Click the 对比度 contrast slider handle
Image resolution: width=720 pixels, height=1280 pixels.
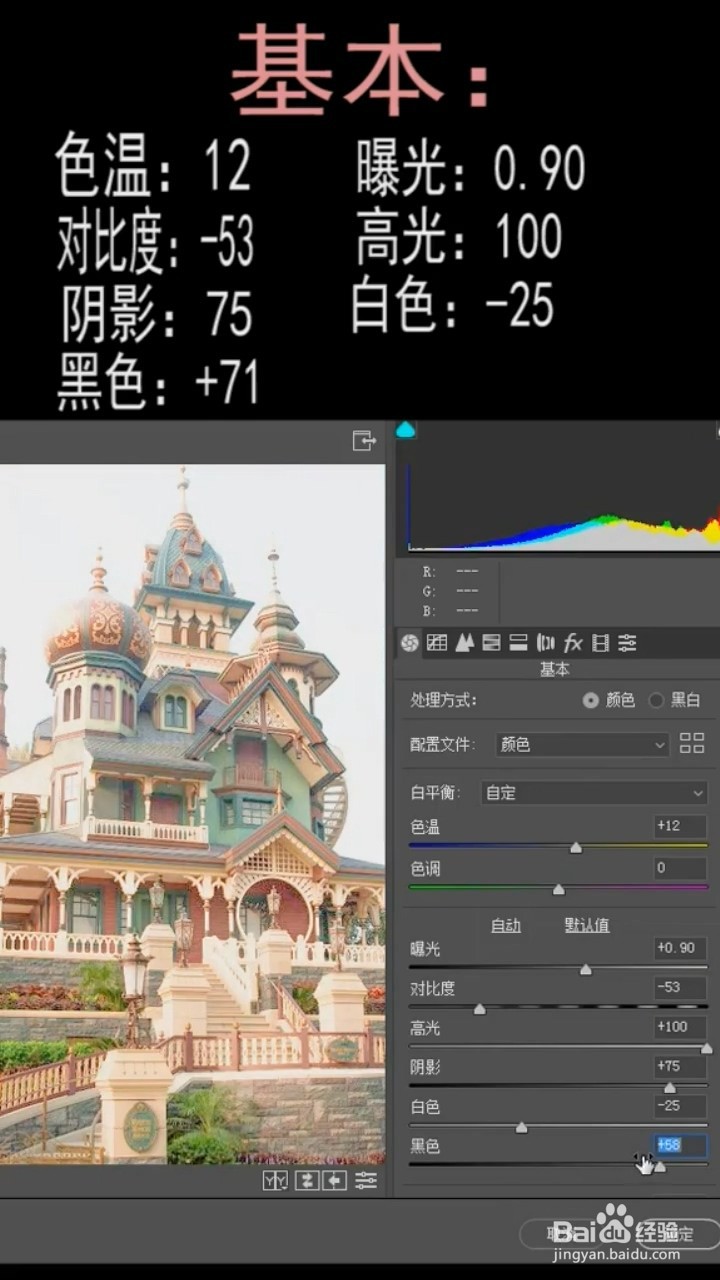pos(479,1009)
